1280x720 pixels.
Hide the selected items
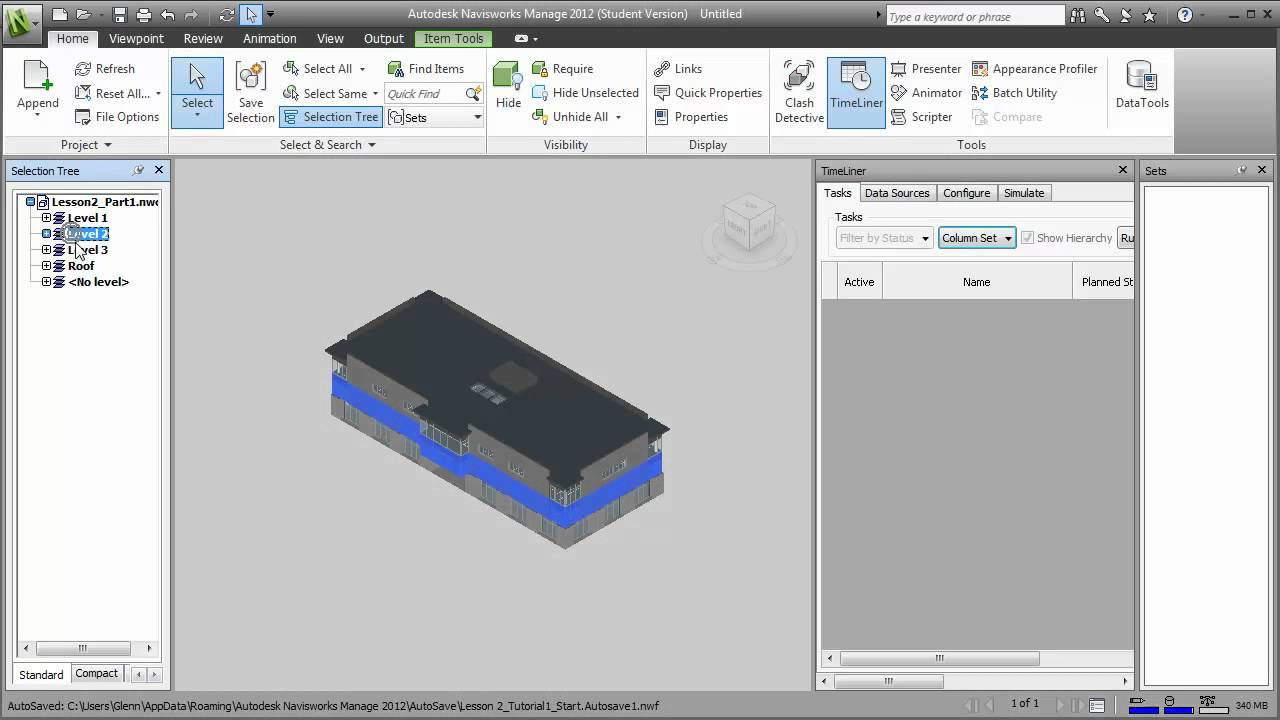(508, 86)
